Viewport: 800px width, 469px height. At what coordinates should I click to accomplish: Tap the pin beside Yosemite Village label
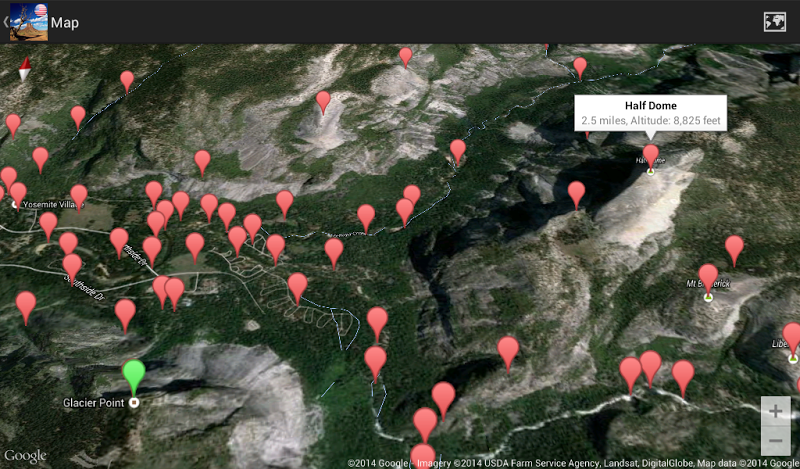18,195
